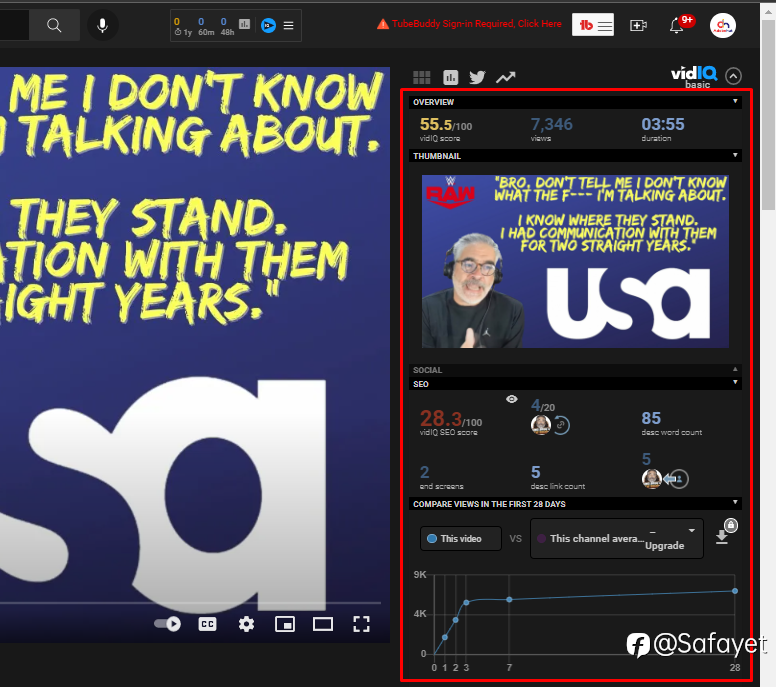Click the circular link icon next to 4/20
The width and height of the screenshot is (776, 687).
coord(561,425)
